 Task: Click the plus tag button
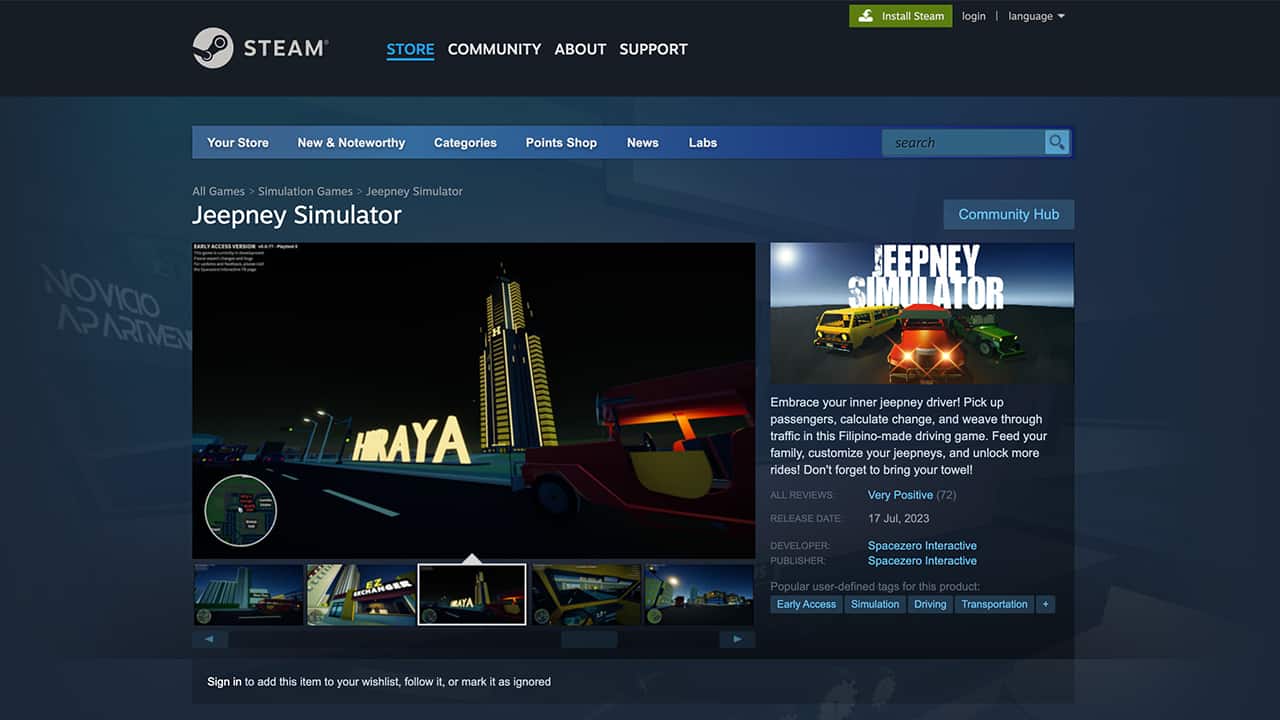click(x=1046, y=604)
